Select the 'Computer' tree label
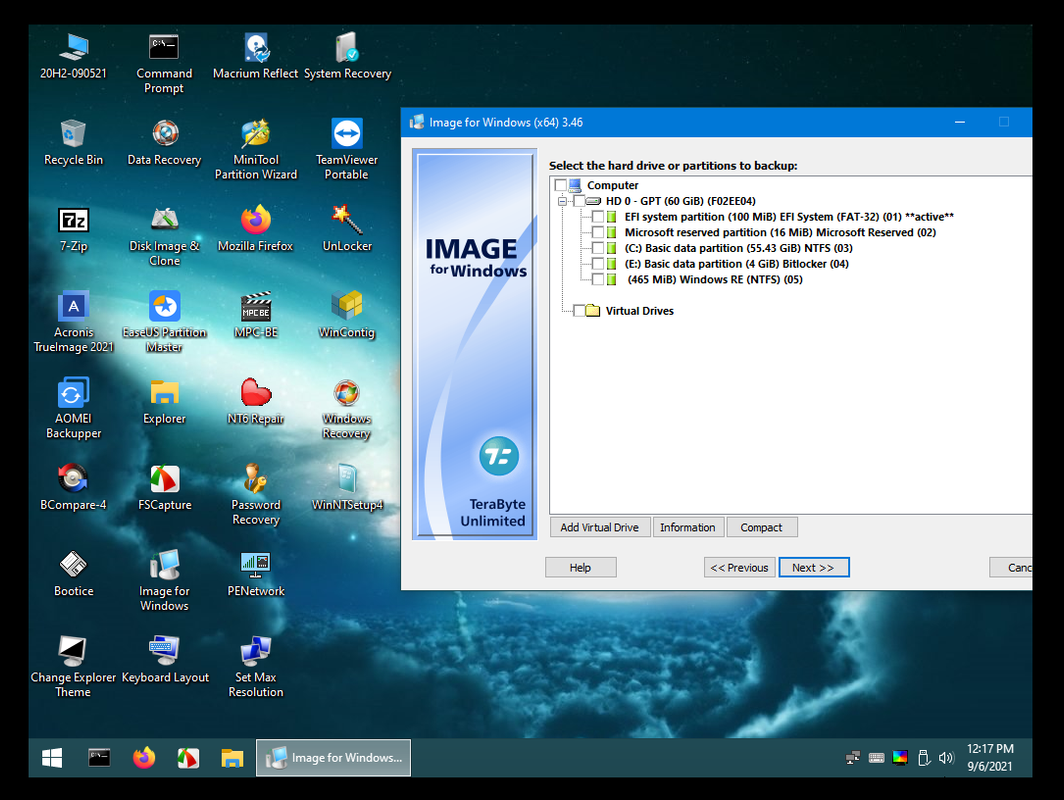Screen dimensions: 1064x800 click(x=612, y=185)
